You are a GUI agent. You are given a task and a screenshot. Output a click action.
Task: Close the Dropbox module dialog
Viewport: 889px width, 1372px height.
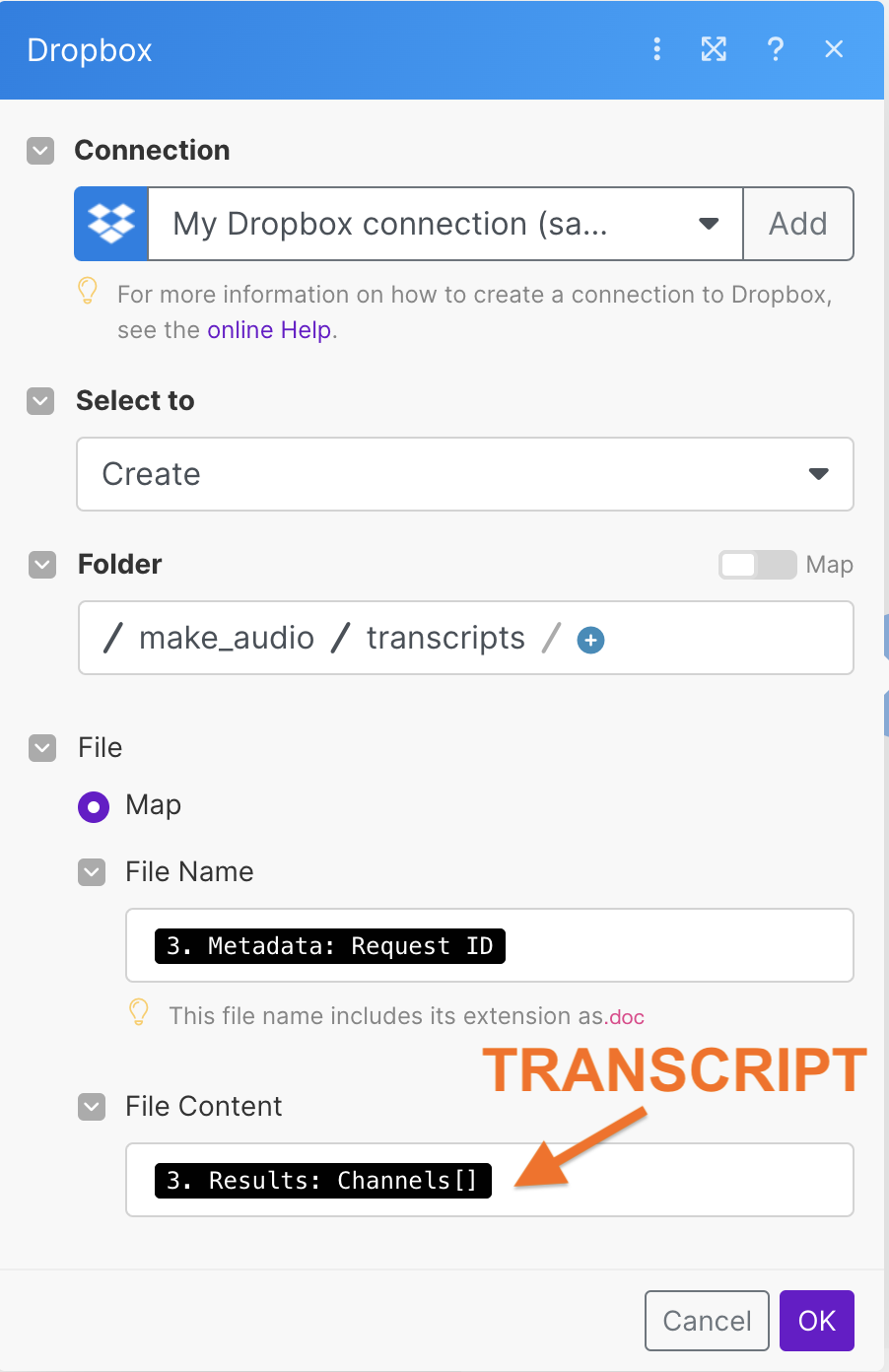pyautogui.click(x=834, y=49)
